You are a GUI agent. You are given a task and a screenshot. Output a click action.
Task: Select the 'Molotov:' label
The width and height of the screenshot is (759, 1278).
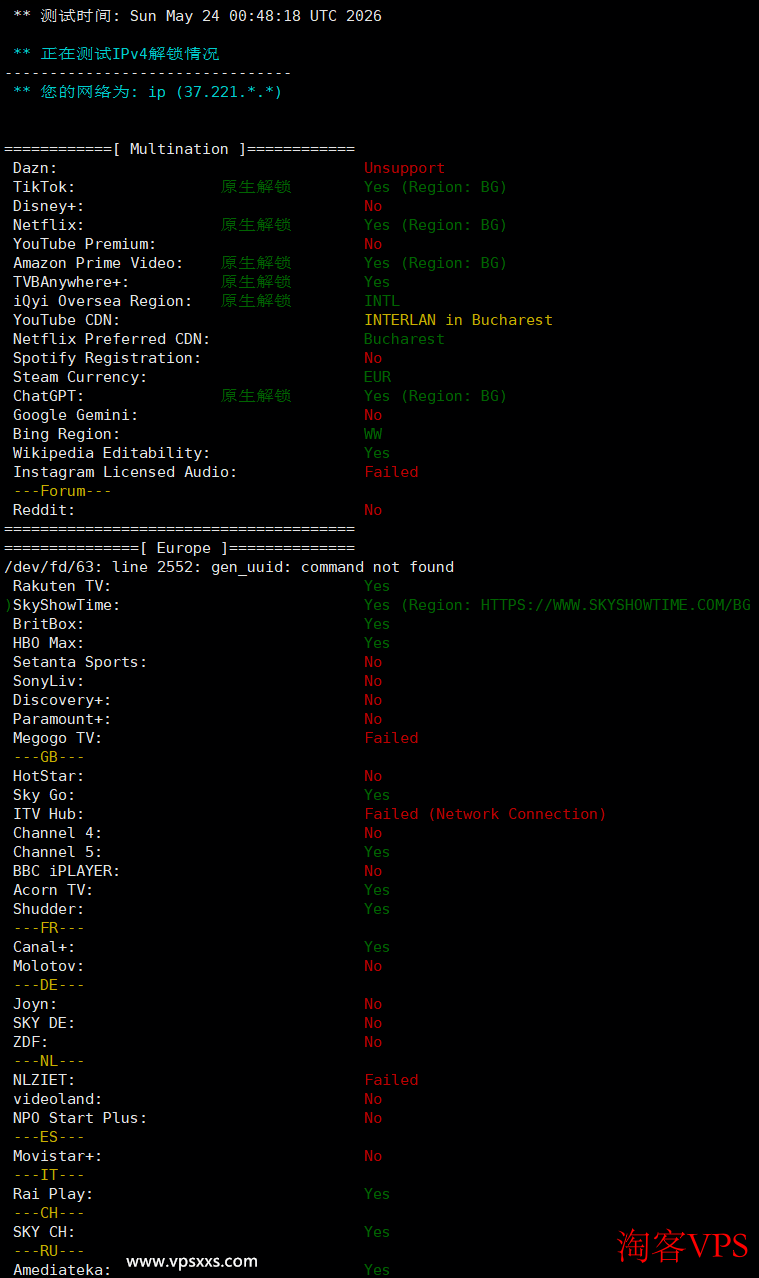[x=48, y=966]
